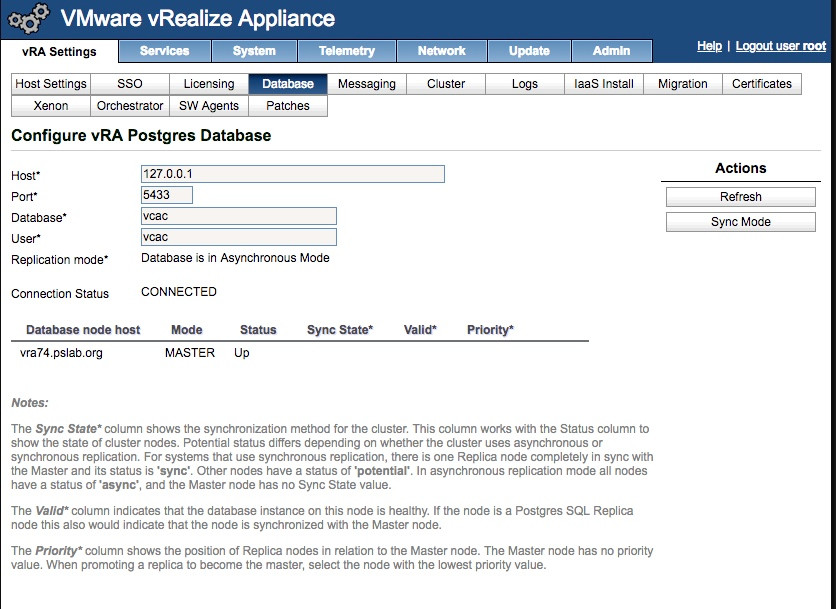Click Logout user root link
Viewport: 836px width, 609px height.
coord(781,46)
